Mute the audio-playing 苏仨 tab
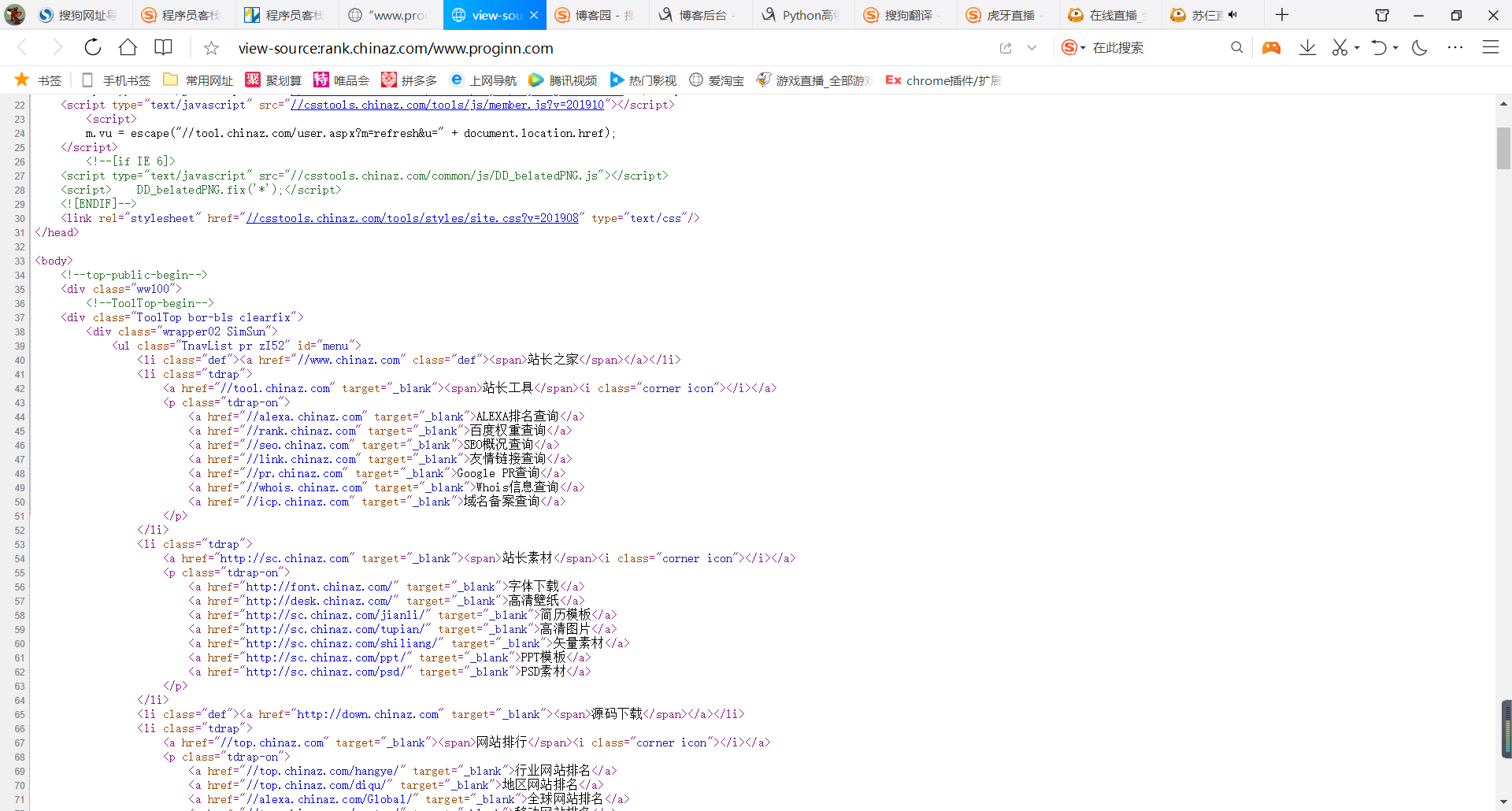 tap(1232, 15)
